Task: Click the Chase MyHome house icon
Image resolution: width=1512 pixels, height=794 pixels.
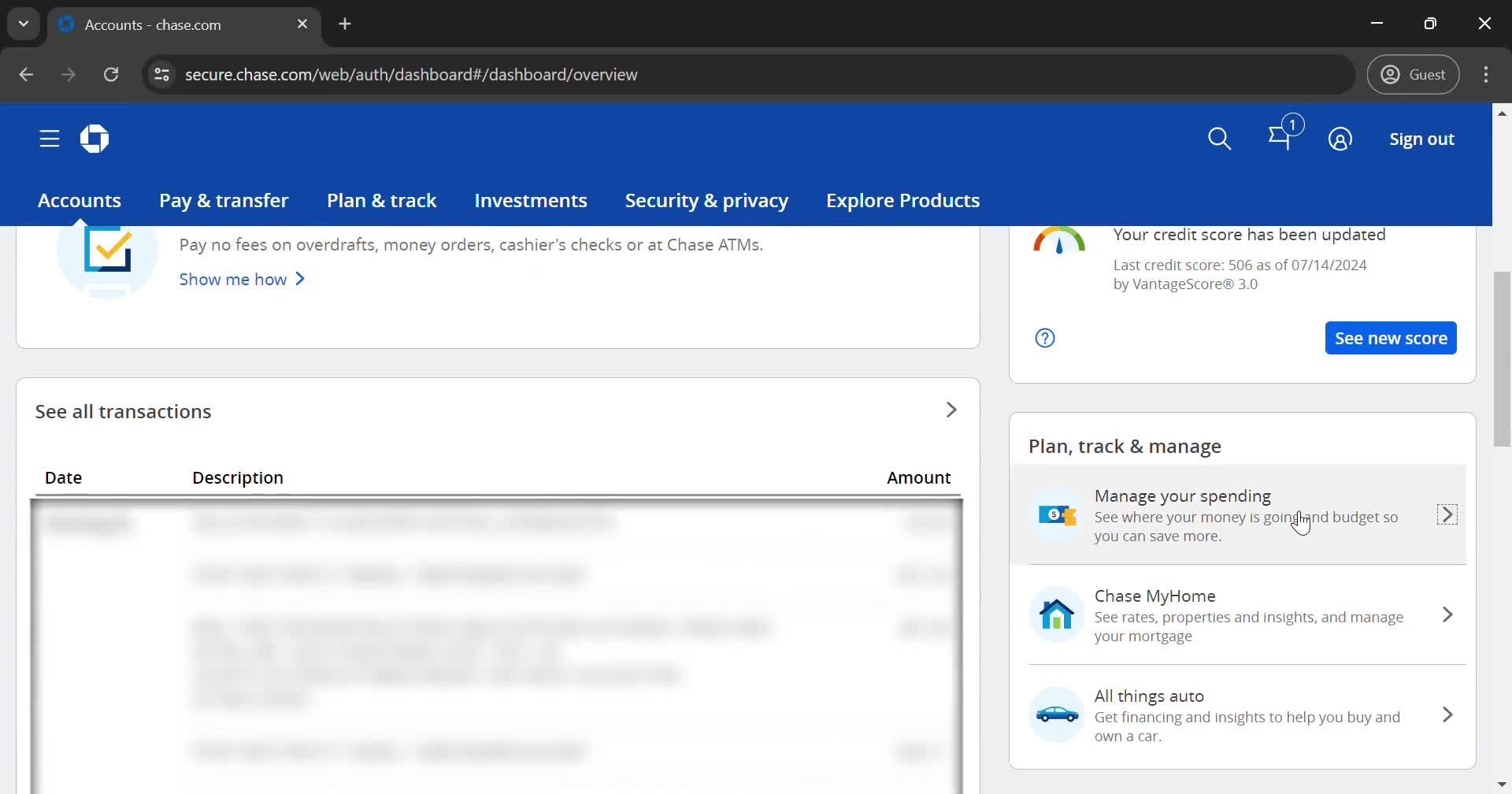Action: pos(1057,614)
